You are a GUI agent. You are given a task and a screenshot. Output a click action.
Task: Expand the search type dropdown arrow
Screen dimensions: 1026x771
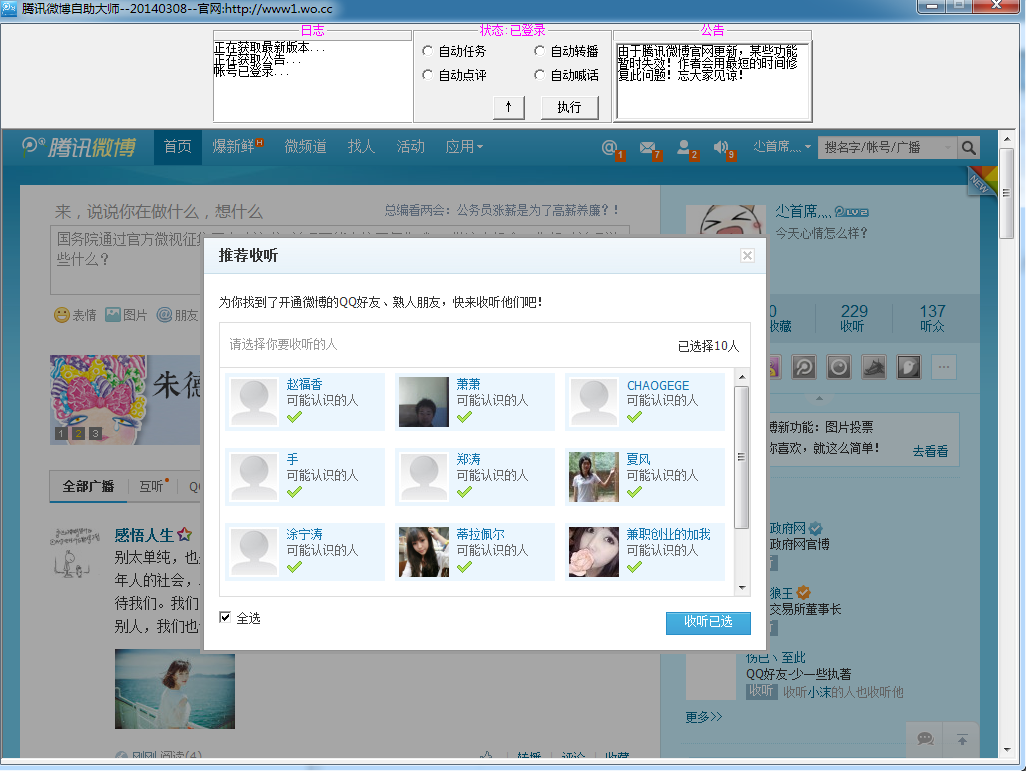click(x=947, y=147)
